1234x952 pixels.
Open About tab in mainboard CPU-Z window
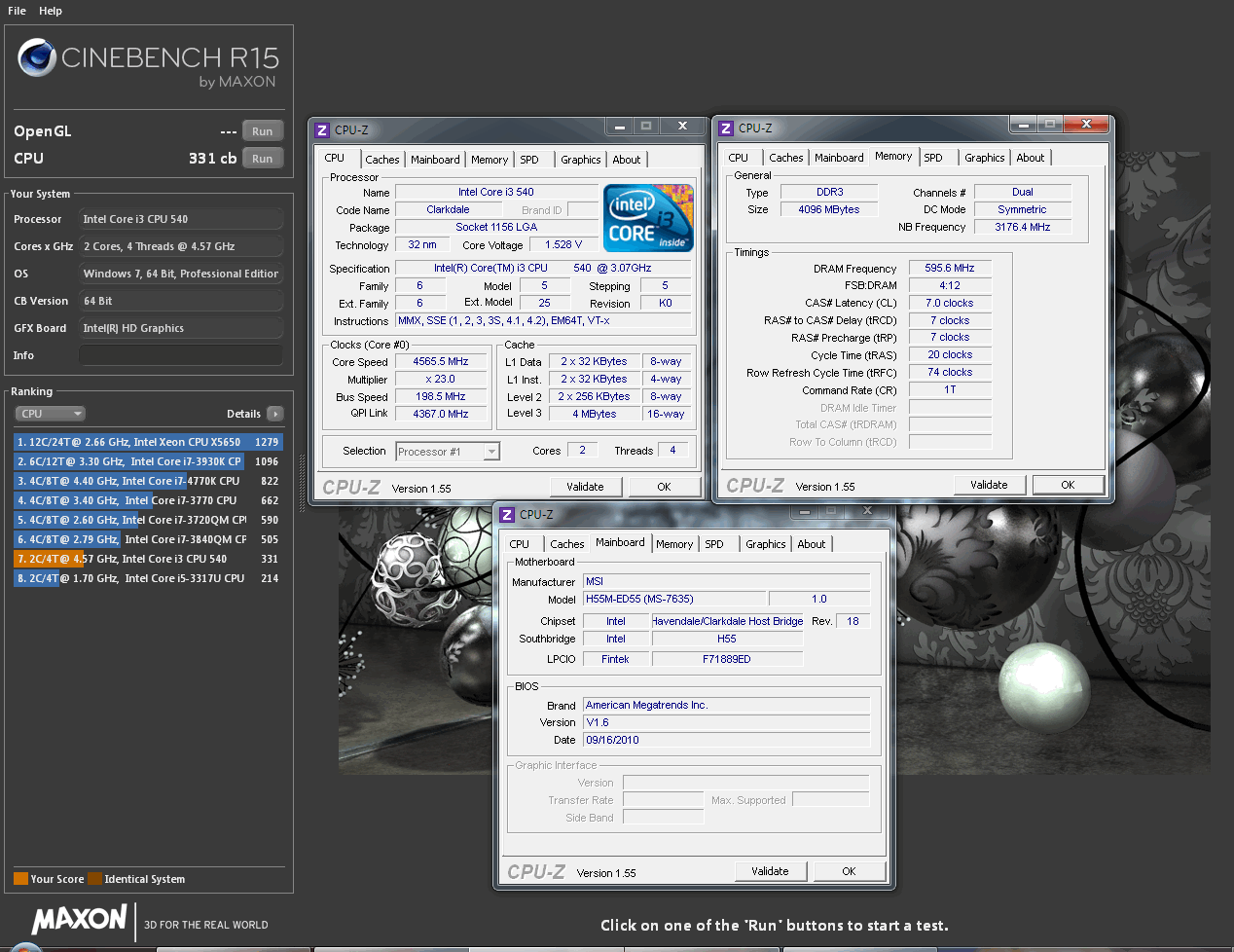(812, 544)
